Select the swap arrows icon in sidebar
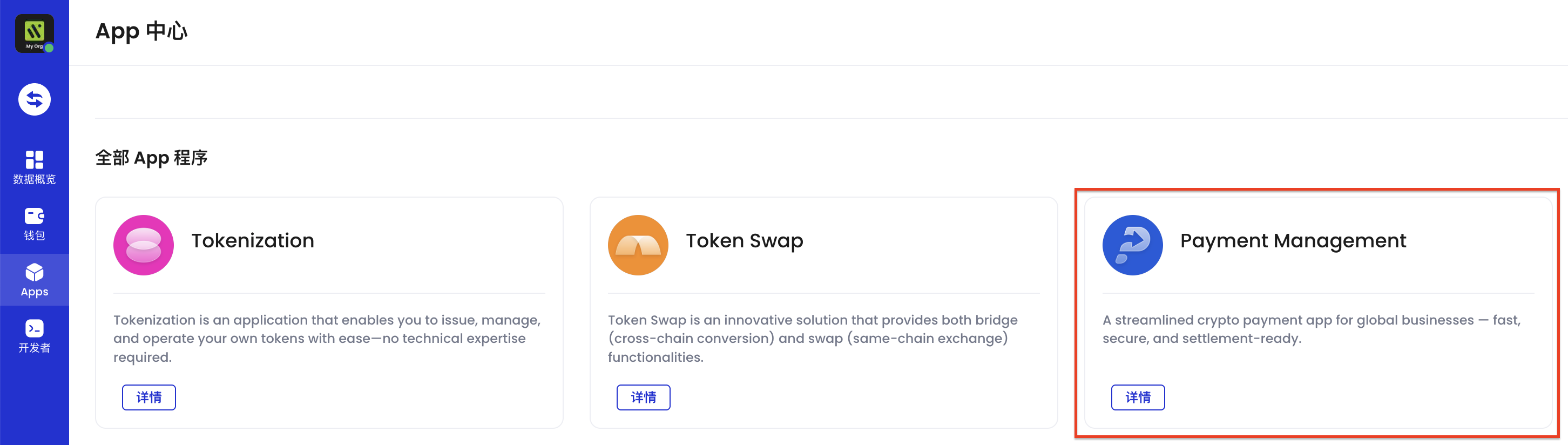Viewport: 1568px width, 445px height. coord(35,99)
